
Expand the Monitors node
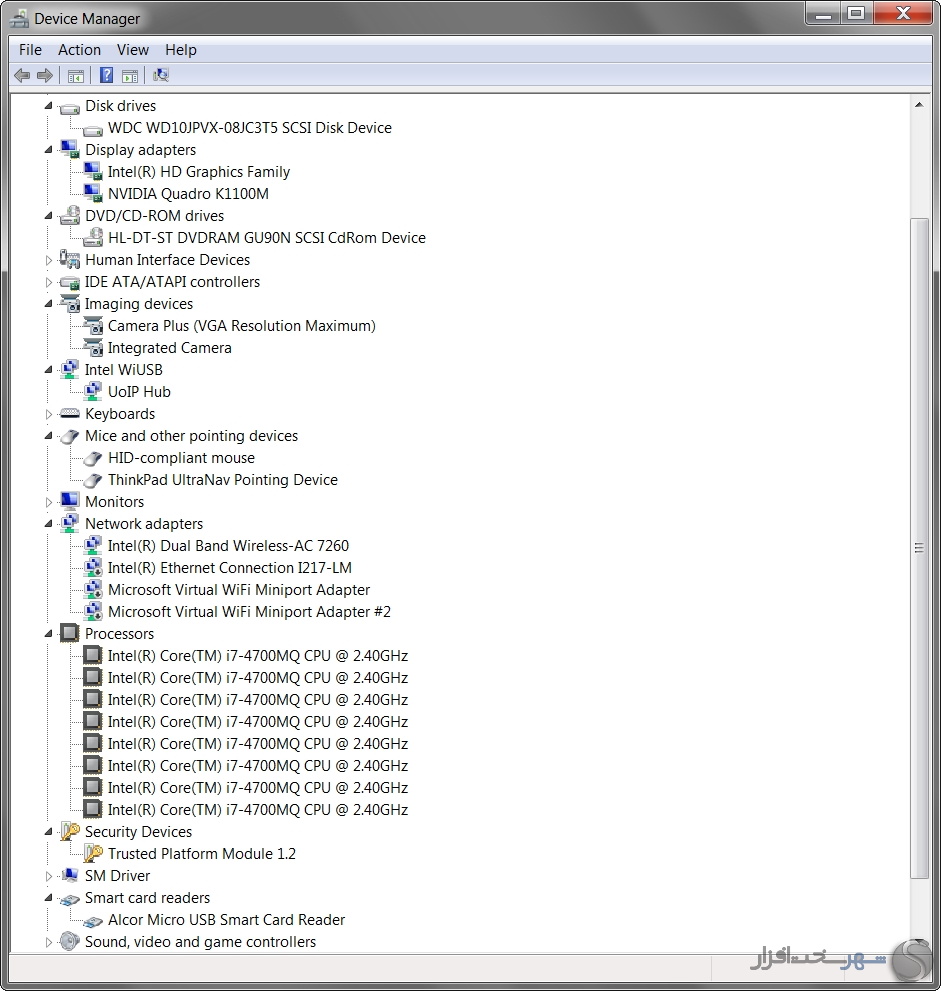[49, 502]
